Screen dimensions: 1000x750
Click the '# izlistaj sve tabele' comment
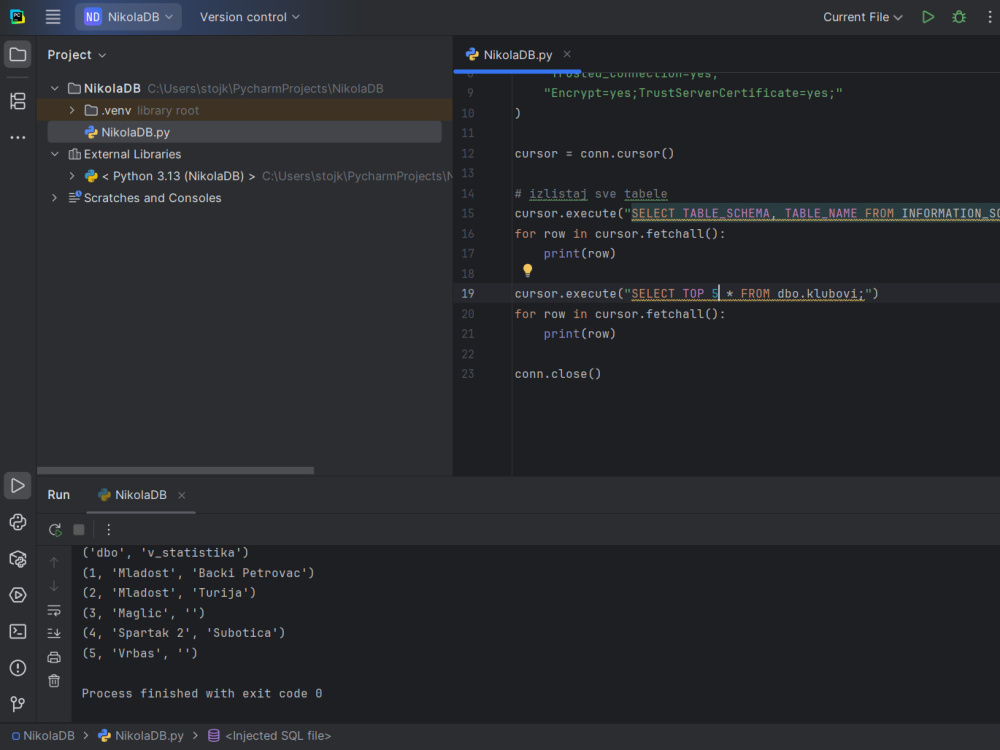(x=591, y=194)
